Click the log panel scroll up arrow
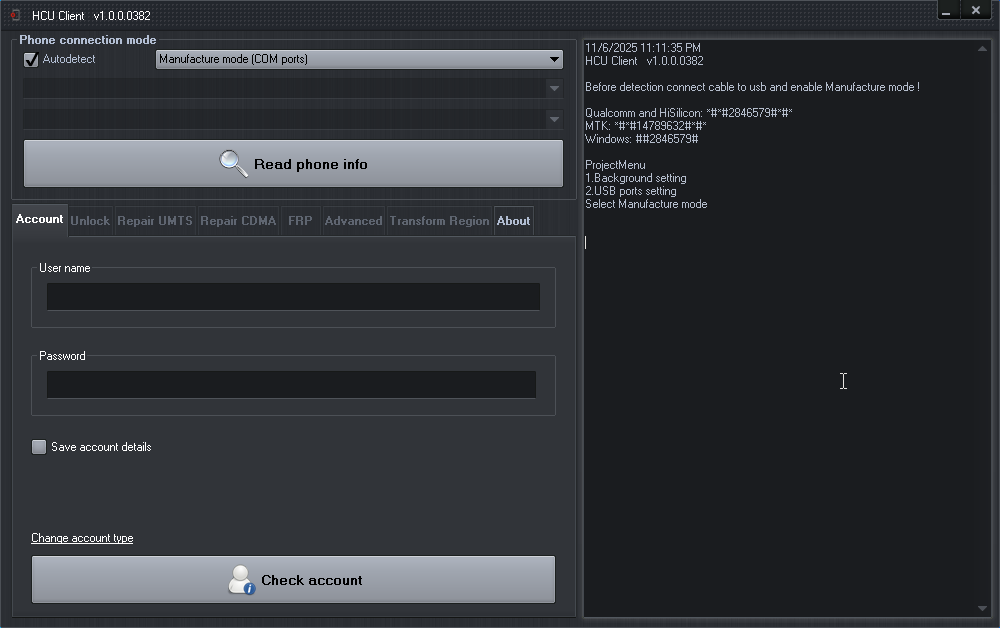 (x=982, y=48)
